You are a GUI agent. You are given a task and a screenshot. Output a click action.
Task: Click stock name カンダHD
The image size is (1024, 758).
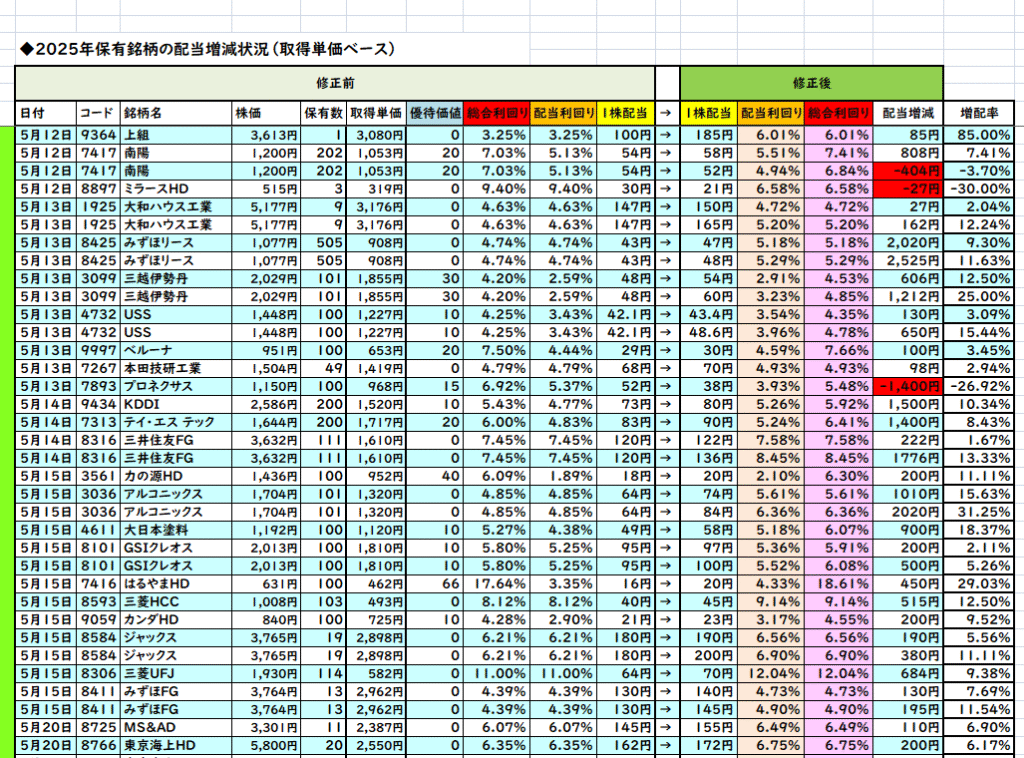click(176, 620)
